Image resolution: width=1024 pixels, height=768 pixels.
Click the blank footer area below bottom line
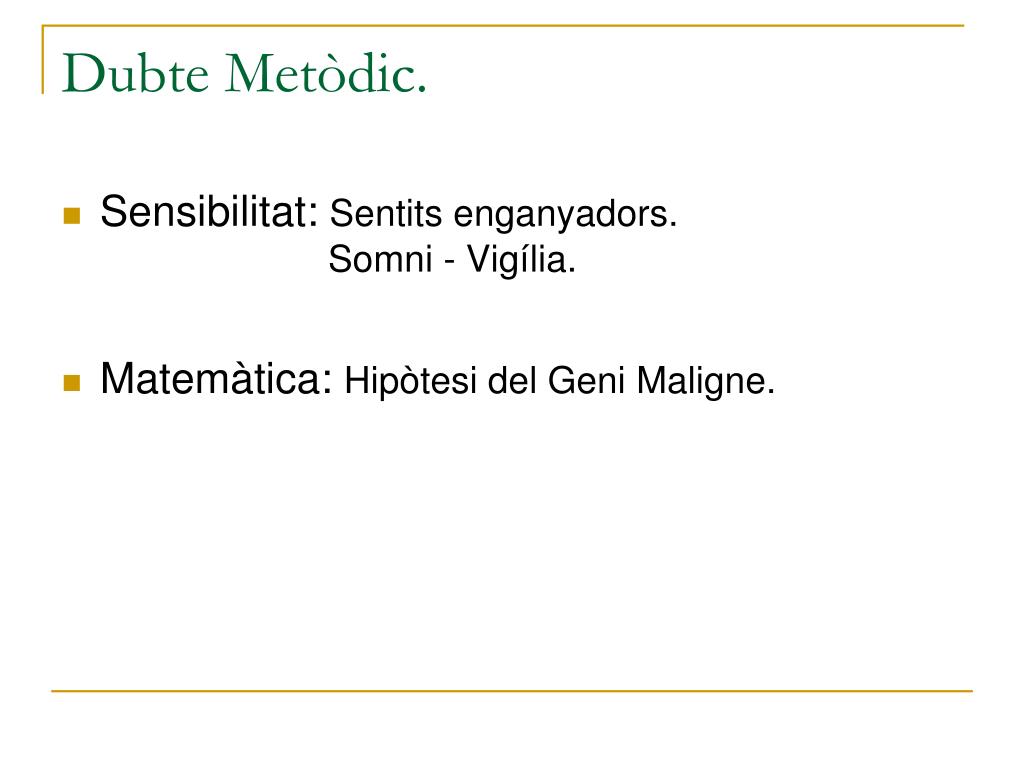coord(511,730)
